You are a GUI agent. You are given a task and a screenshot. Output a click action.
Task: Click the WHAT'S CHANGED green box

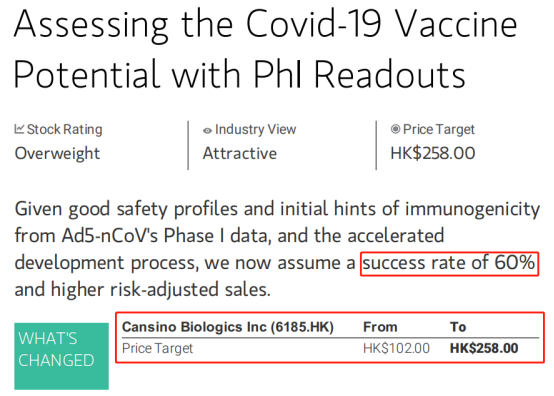point(61,356)
